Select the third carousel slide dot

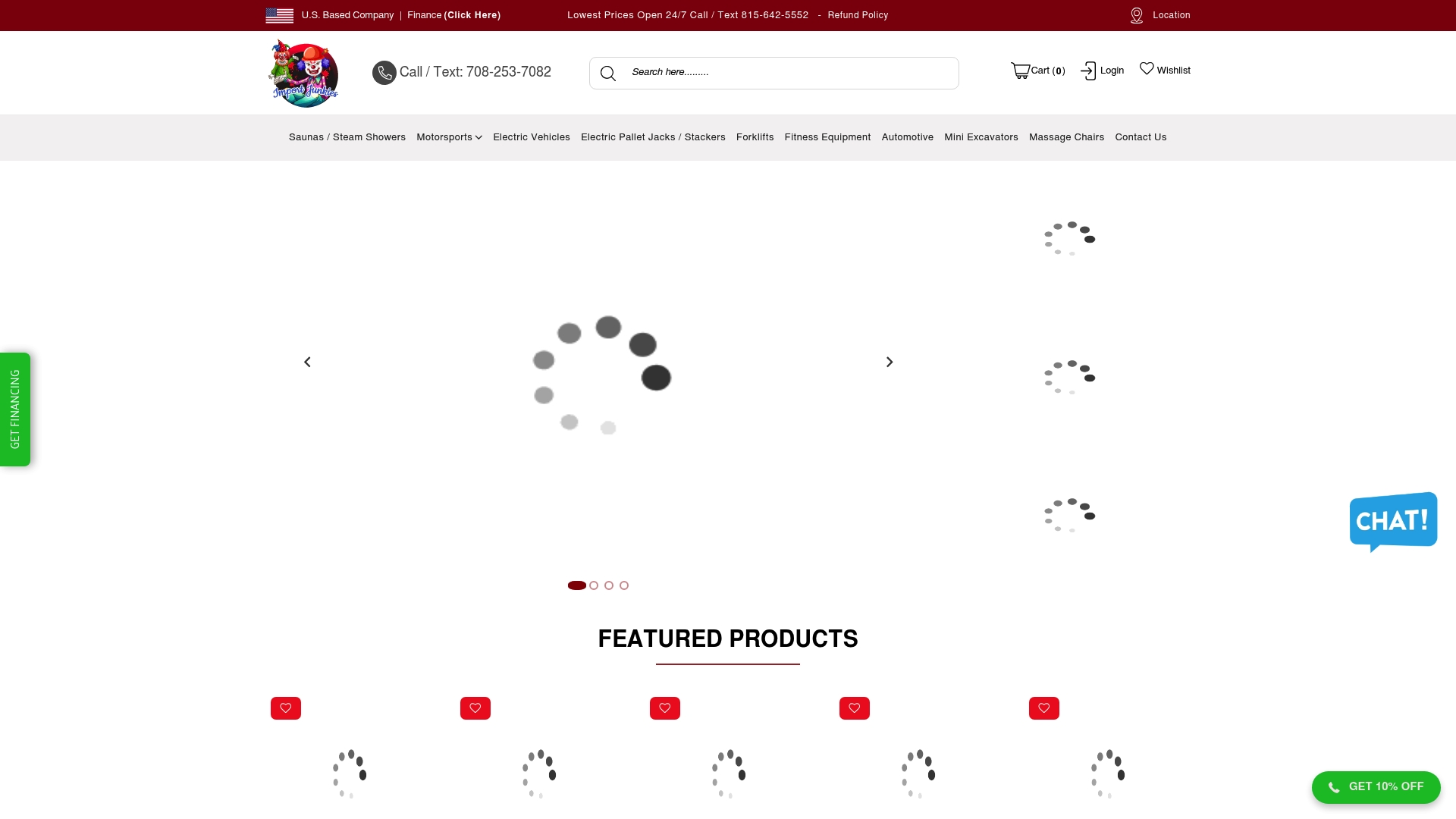point(609,585)
